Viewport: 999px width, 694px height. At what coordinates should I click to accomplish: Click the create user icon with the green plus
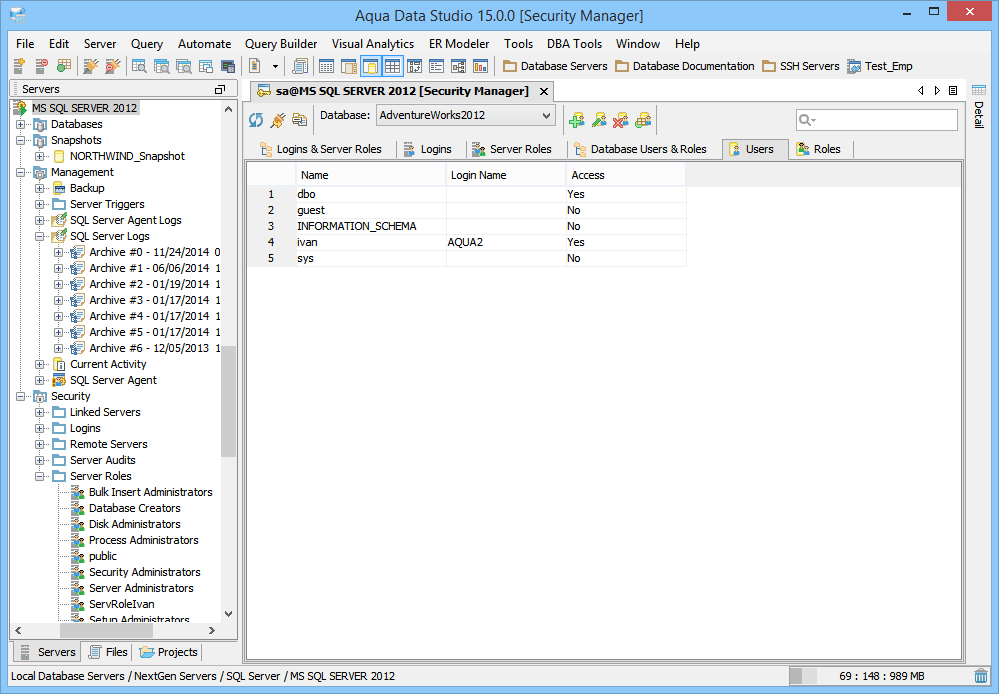[577, 120]
